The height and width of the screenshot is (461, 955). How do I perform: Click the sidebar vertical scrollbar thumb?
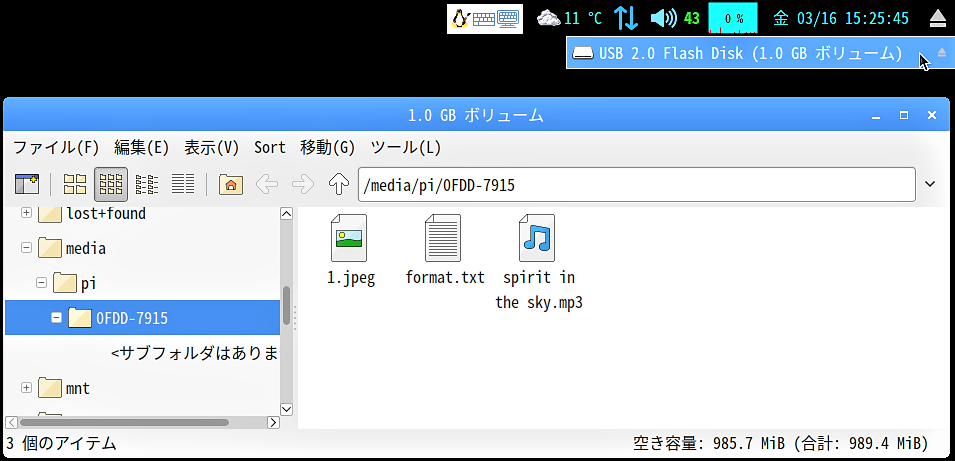click(x=286, y=306)
